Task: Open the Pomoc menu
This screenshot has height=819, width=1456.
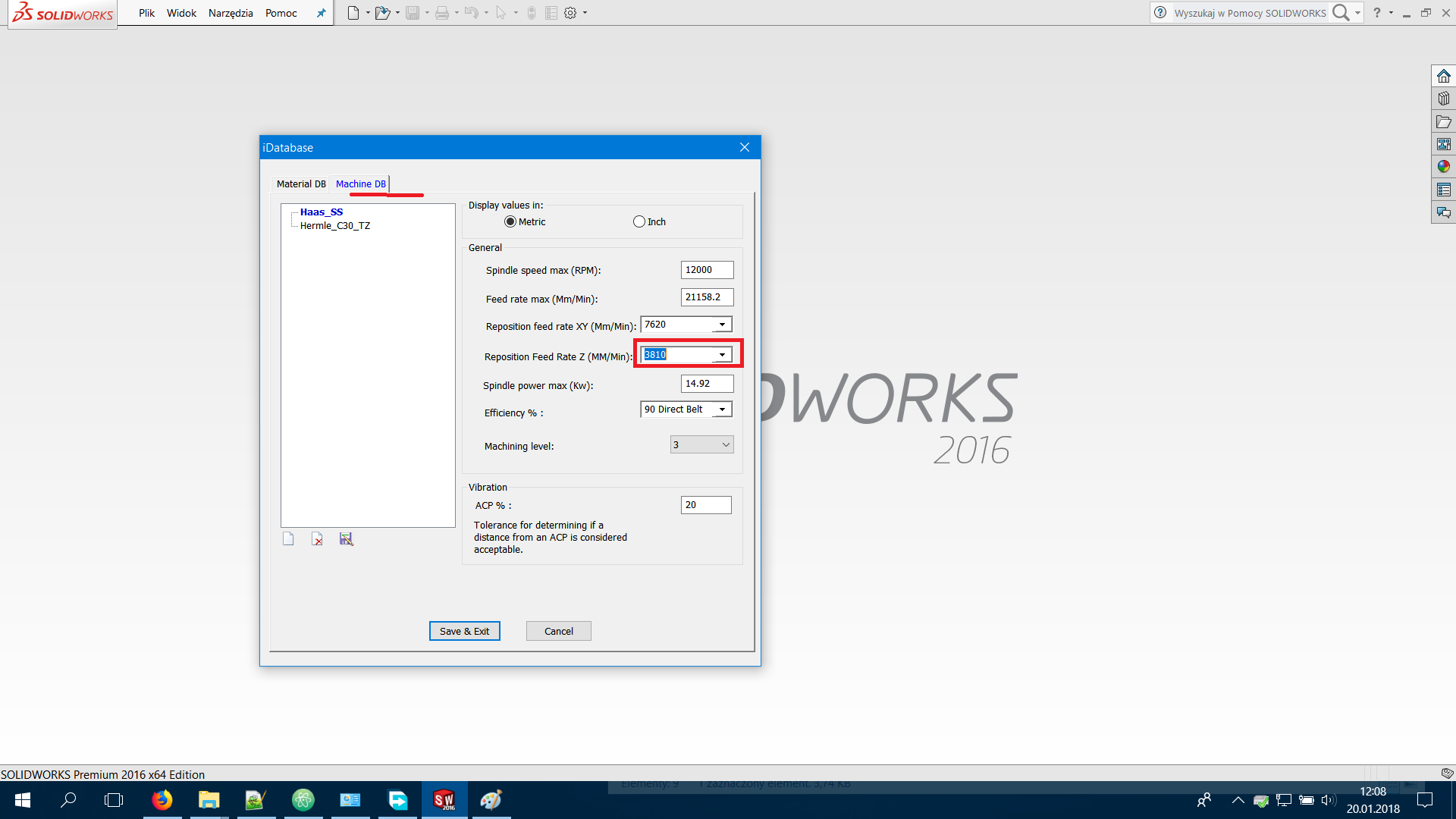Action: [281, 13]
